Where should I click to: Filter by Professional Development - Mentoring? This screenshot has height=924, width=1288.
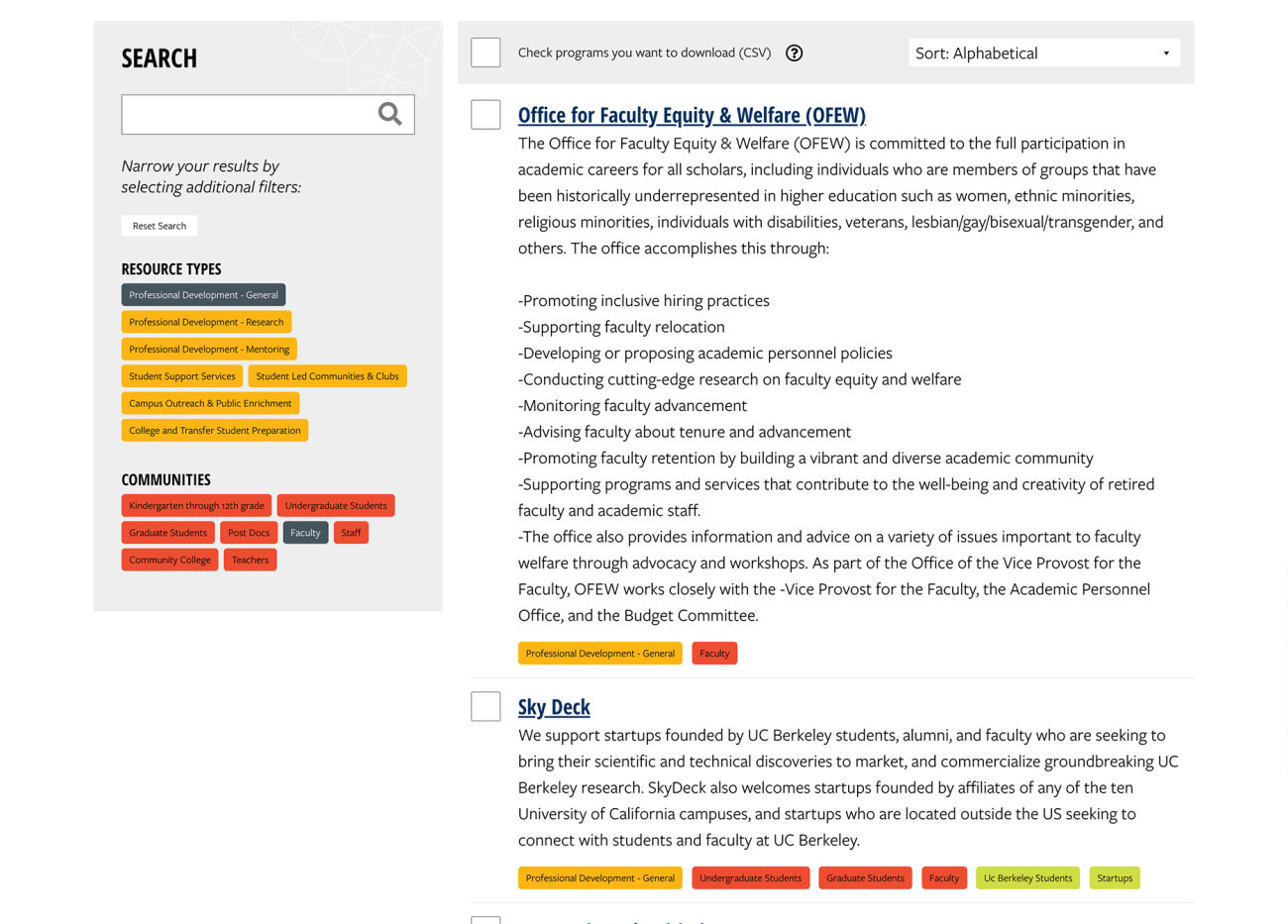tap(209, 350)
